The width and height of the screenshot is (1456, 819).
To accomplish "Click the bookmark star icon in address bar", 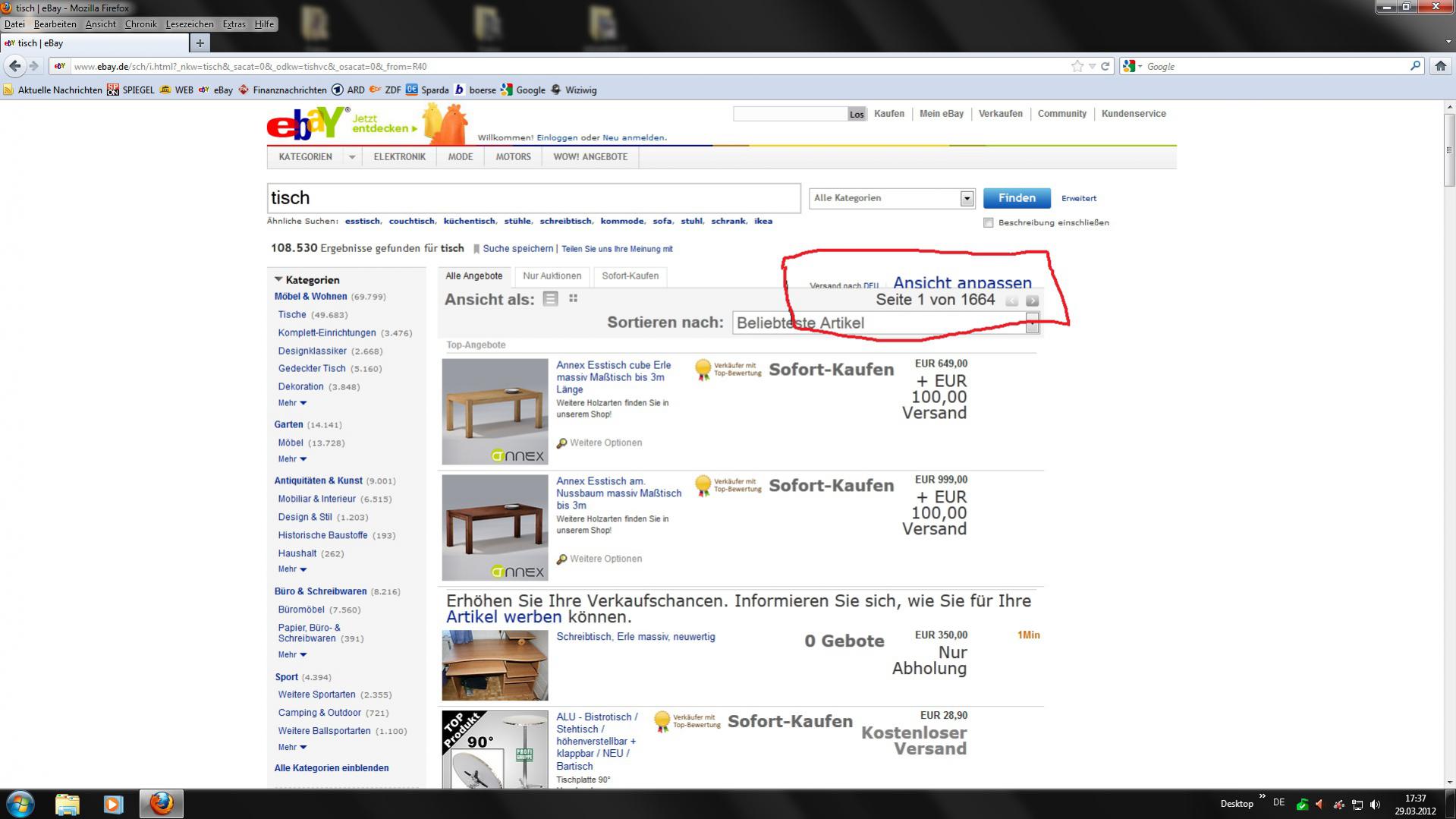I will [x=1077, y=66].
